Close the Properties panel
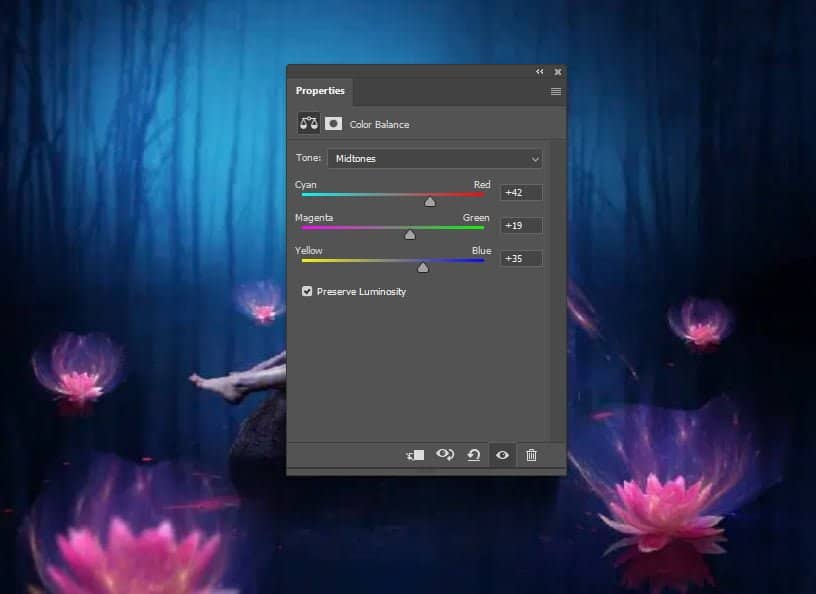The width and height of the screenshot is (816, 594). [558, 72]
